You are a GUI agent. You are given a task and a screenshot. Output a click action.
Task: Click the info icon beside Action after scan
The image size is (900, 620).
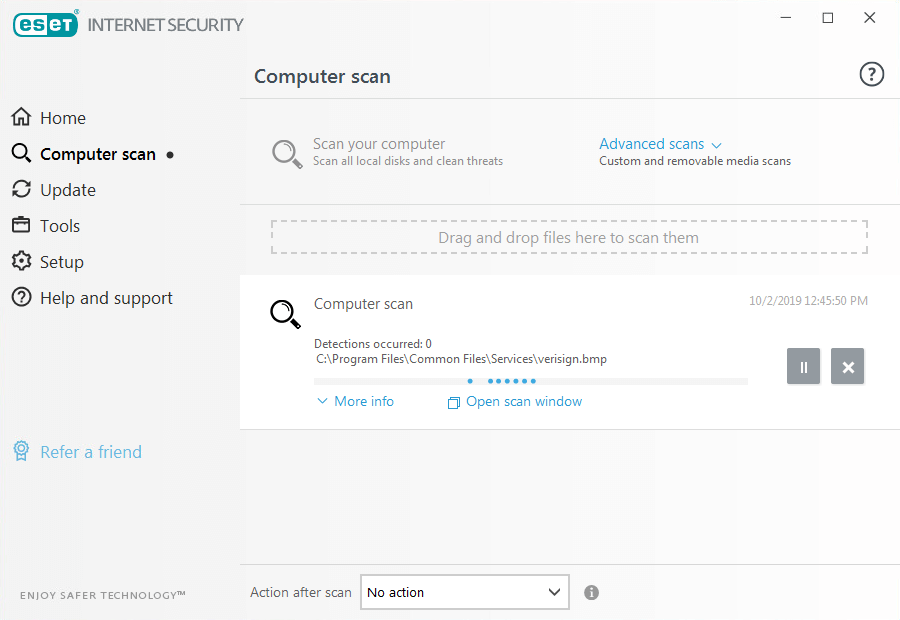tap(591, 593)
